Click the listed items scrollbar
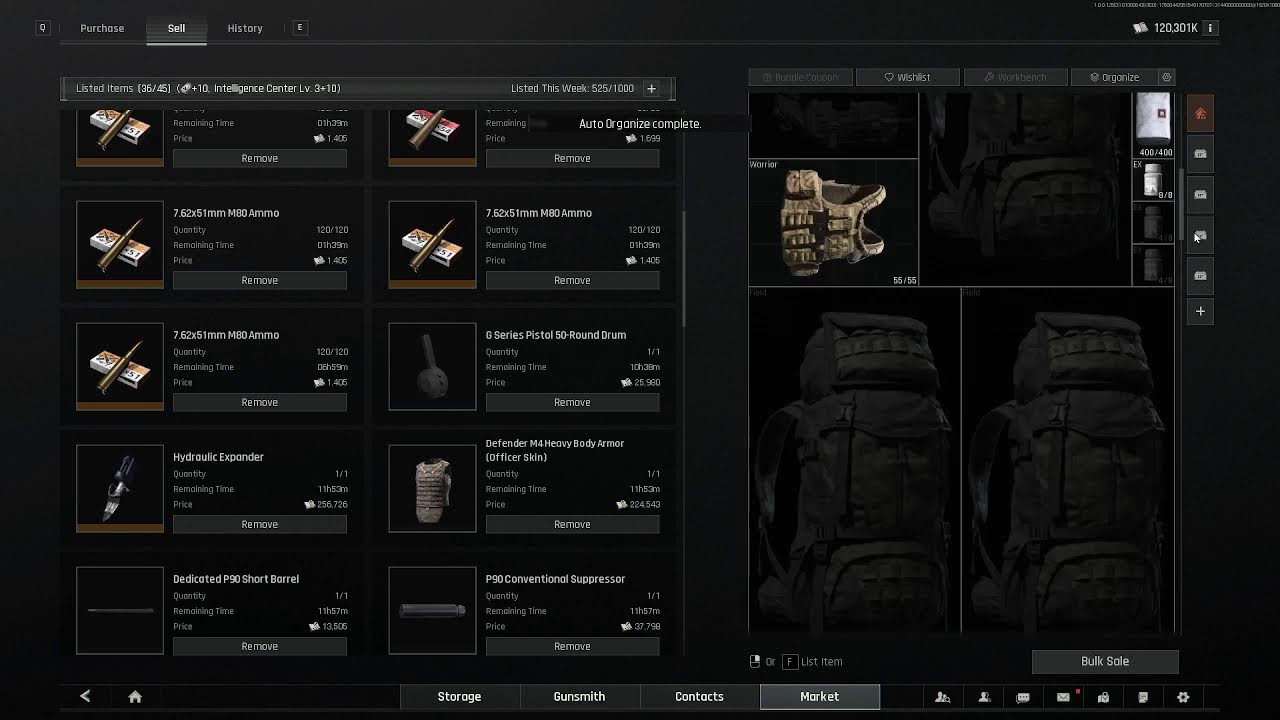The height and width of the screenshot is (720, 1280). [x=684, y=268]
